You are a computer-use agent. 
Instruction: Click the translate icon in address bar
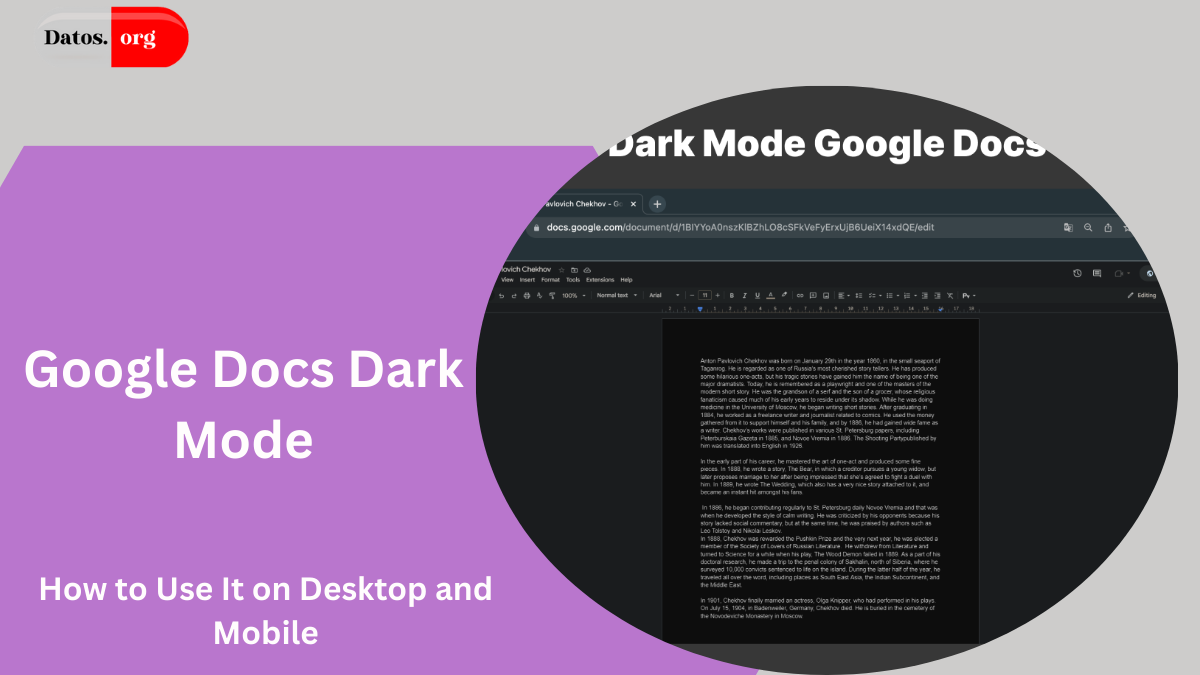1068,228
